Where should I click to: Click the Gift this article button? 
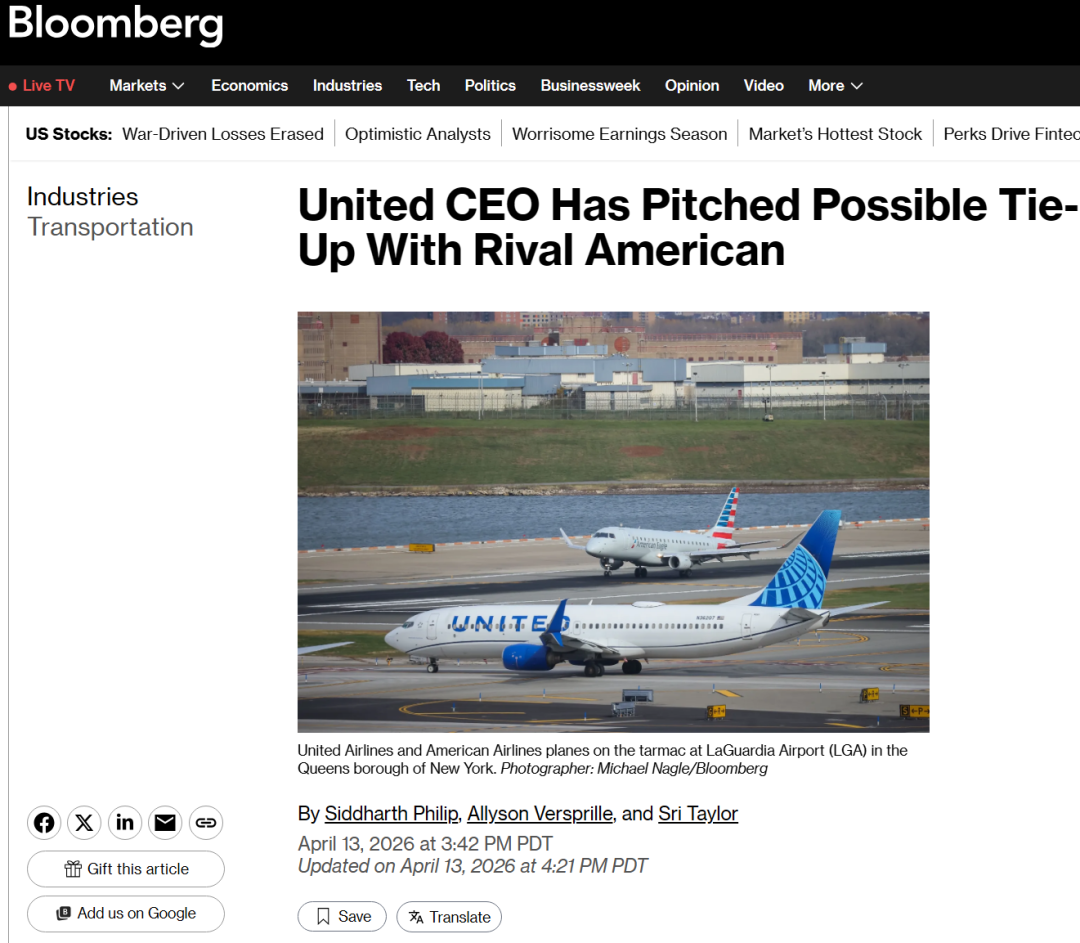pos(126,869)
